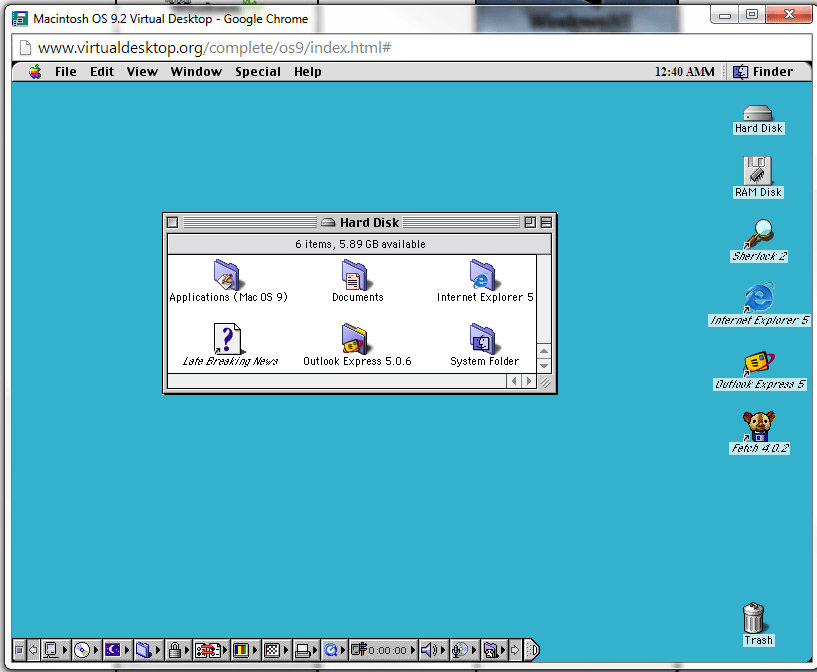
Task: Select the Documents folder
Action: point(357,281)
